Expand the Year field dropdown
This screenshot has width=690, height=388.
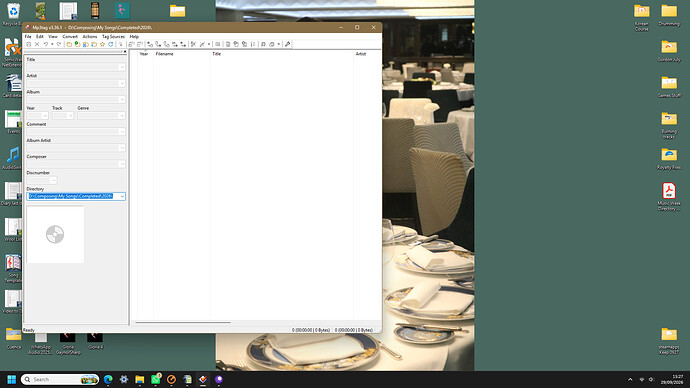click(45, 115)
